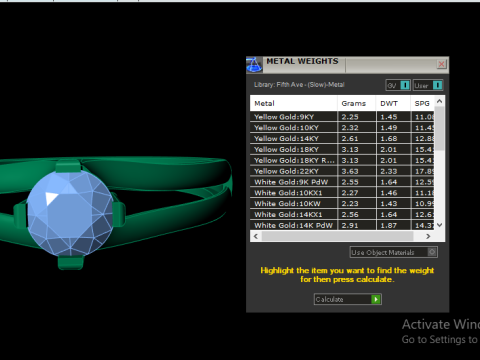The height and width of the screenshot is (360, 480).
Task: Enable the Use Object Materials option
Action: pyautogui.click(x=393, y=252)
